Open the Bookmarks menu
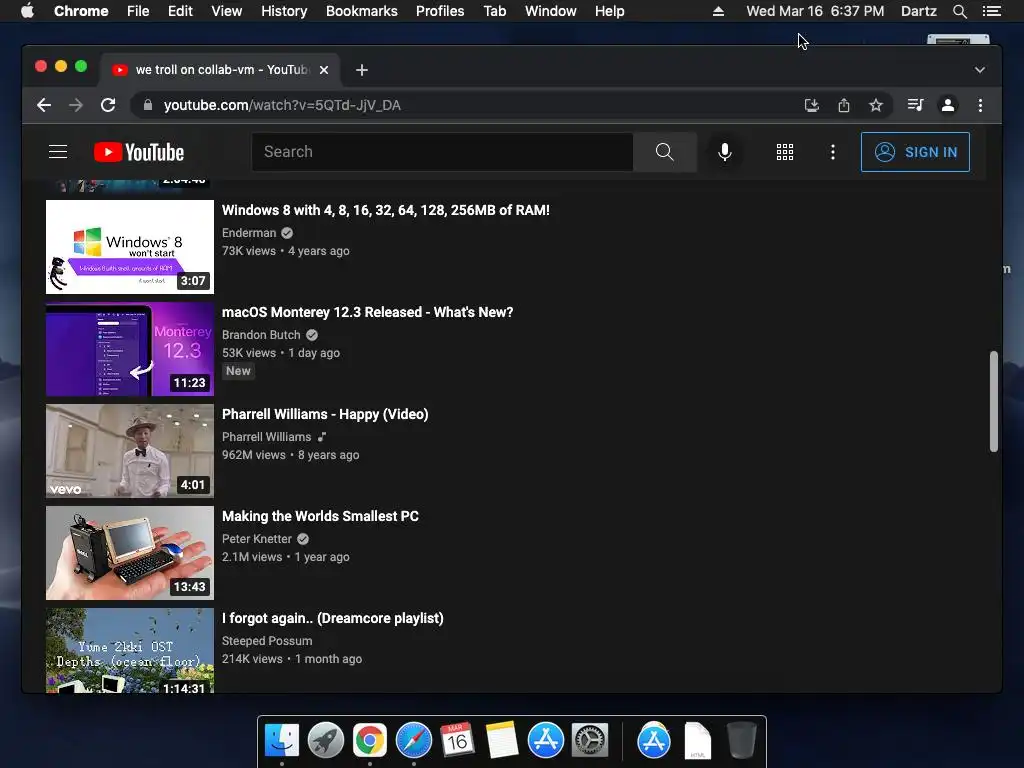This screenshot has height=768, width=1024. coord(361,11)
